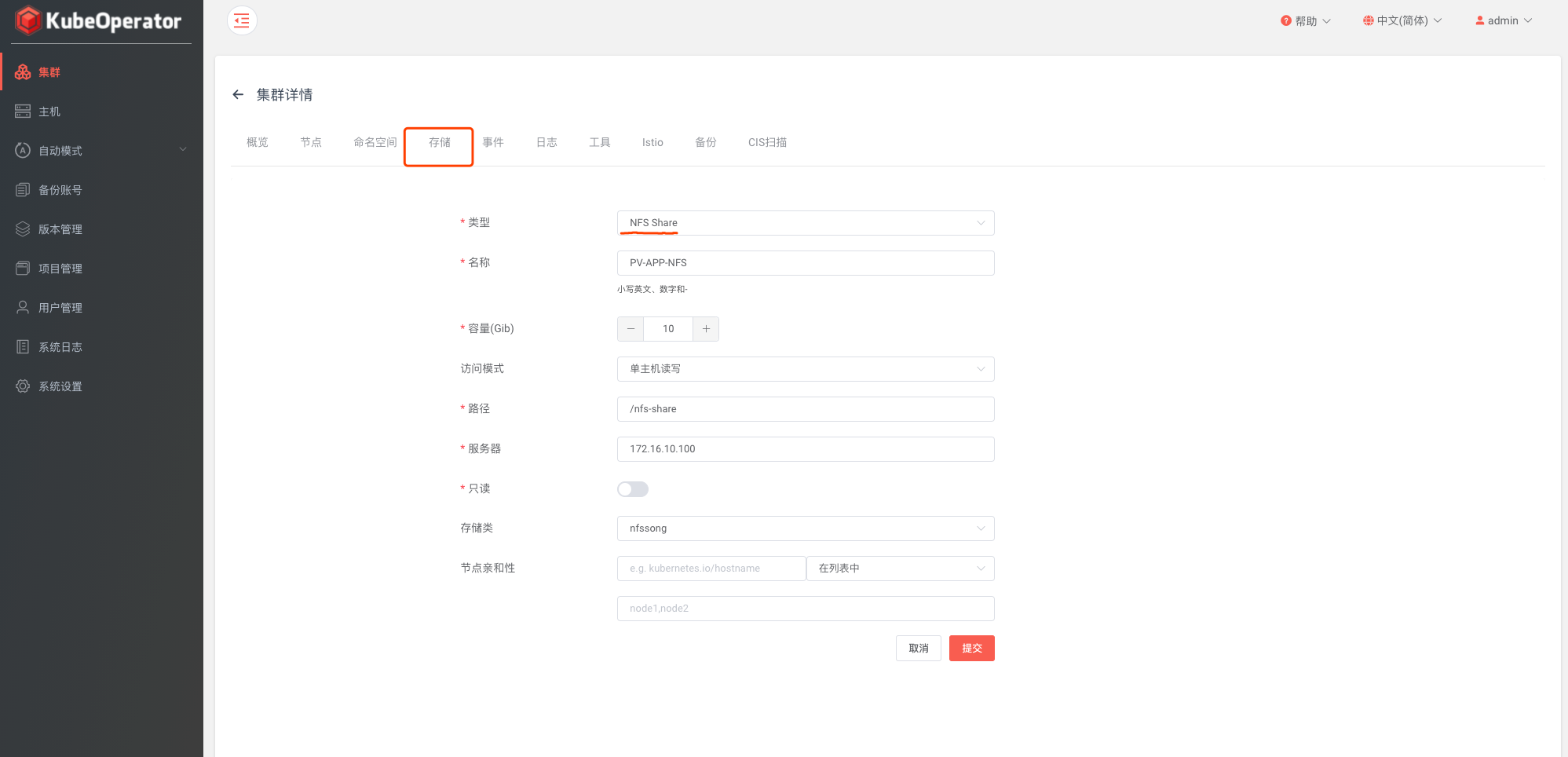This screenshot has width=1568, height=757.
Task: Switch to the 工具 tab
Action: [600, 142]
